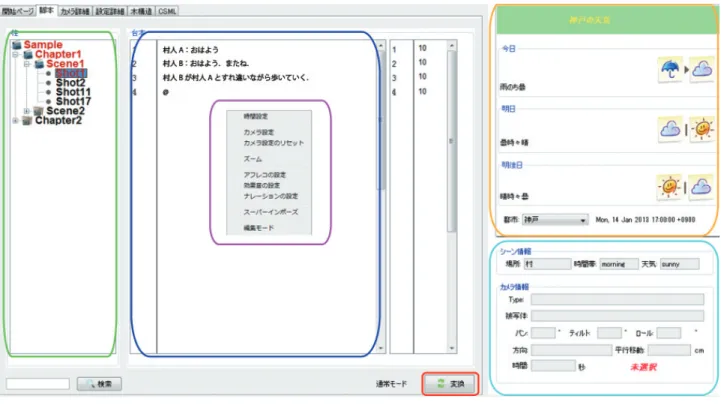
Task: Click script line 村人Bが村人Aとすれ違いながら歩いていく。
Action: click(236, 78)
